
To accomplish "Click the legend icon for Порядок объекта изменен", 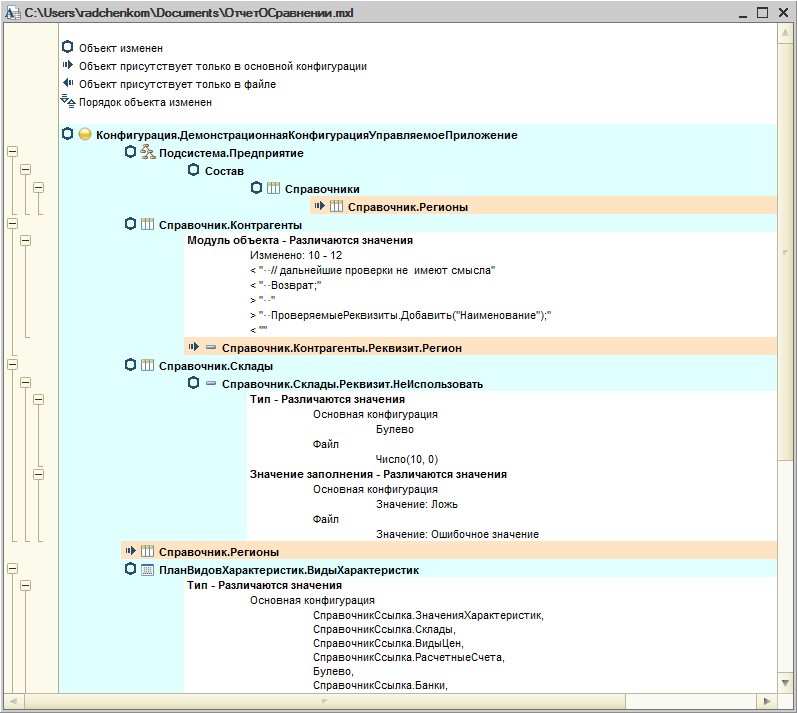I will pyautogui.click(x=68, y=101).
